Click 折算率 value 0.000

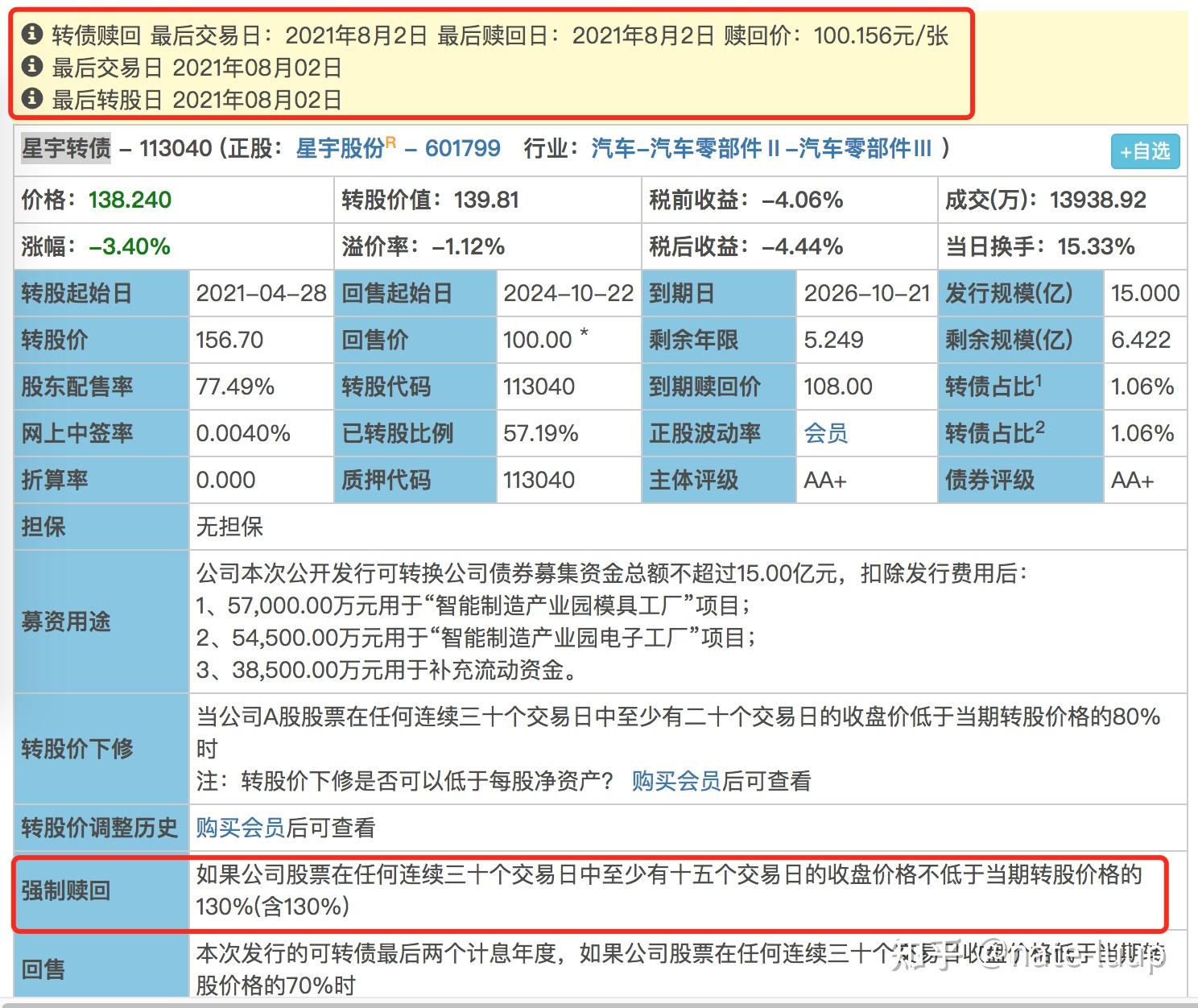point(225,480)
